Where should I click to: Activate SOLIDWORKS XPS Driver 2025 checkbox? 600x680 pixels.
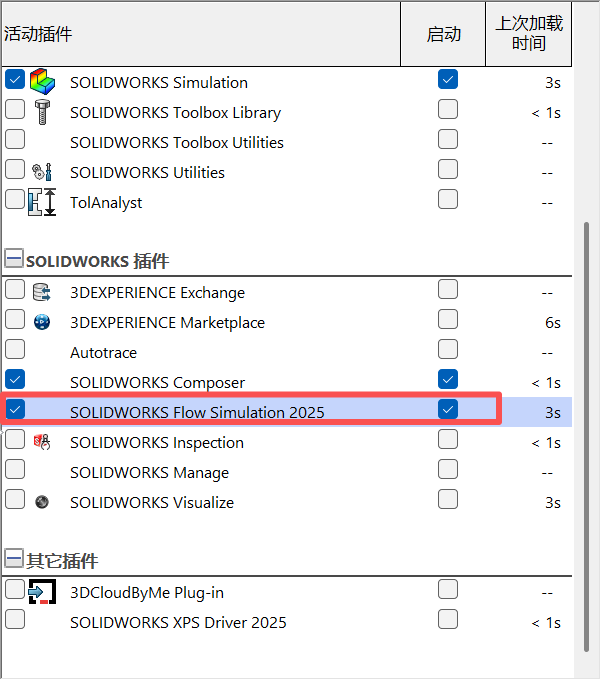(x=15, y=619)
